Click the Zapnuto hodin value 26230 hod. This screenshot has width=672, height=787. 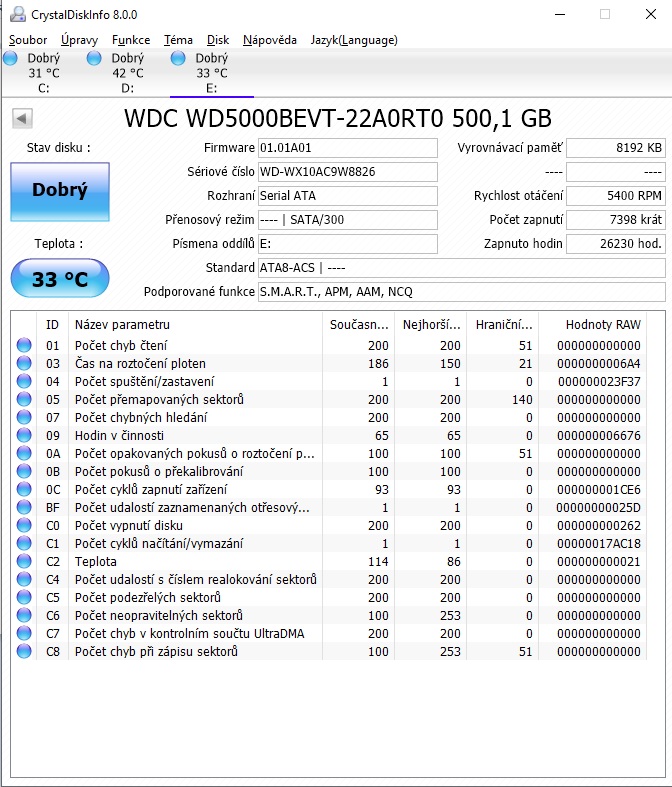(x=616, y=244)
